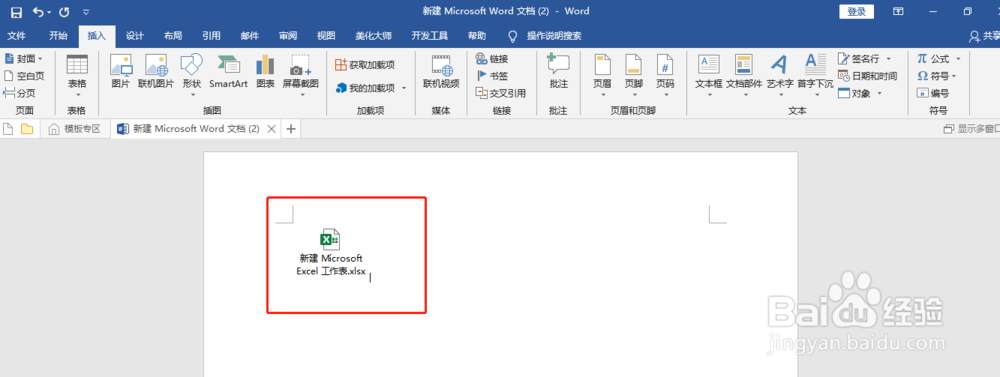The height and width of the screenshot is (377, 1000).
Task: Select the embedded Excel worksheet icon
Action: tap(330, 239)
